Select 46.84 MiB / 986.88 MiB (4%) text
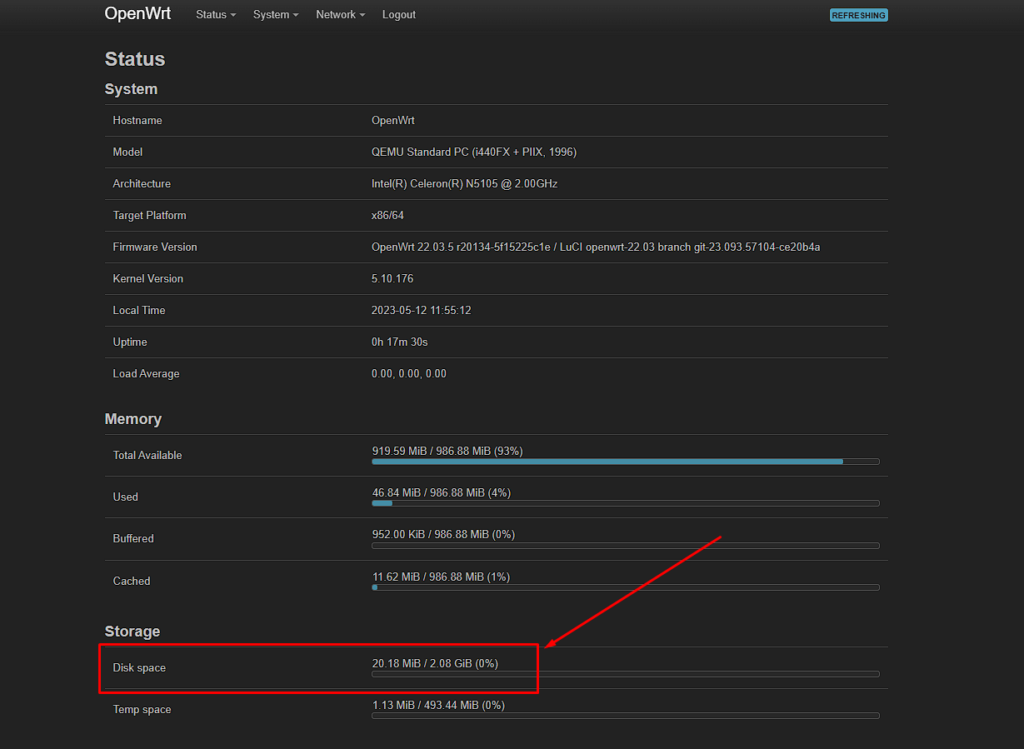 click(441, 493)
